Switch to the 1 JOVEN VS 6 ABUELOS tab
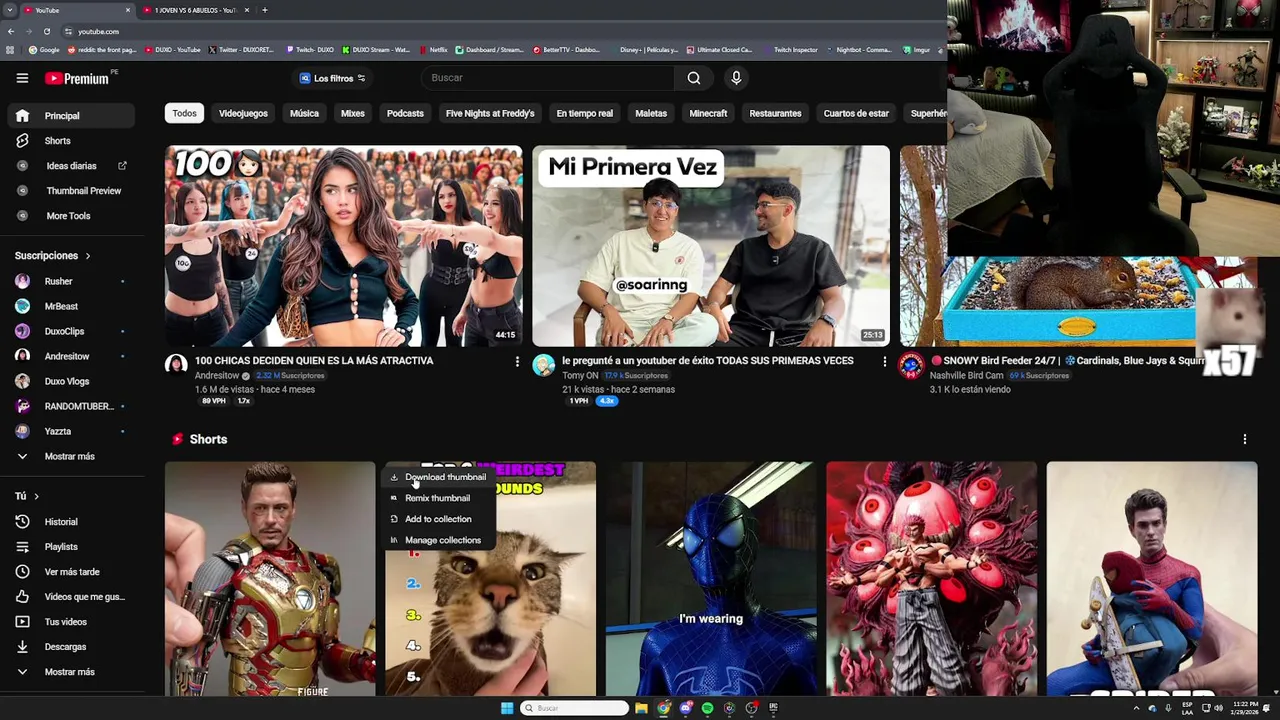The height and width of the screenshot is (720, 1280). 196,10
